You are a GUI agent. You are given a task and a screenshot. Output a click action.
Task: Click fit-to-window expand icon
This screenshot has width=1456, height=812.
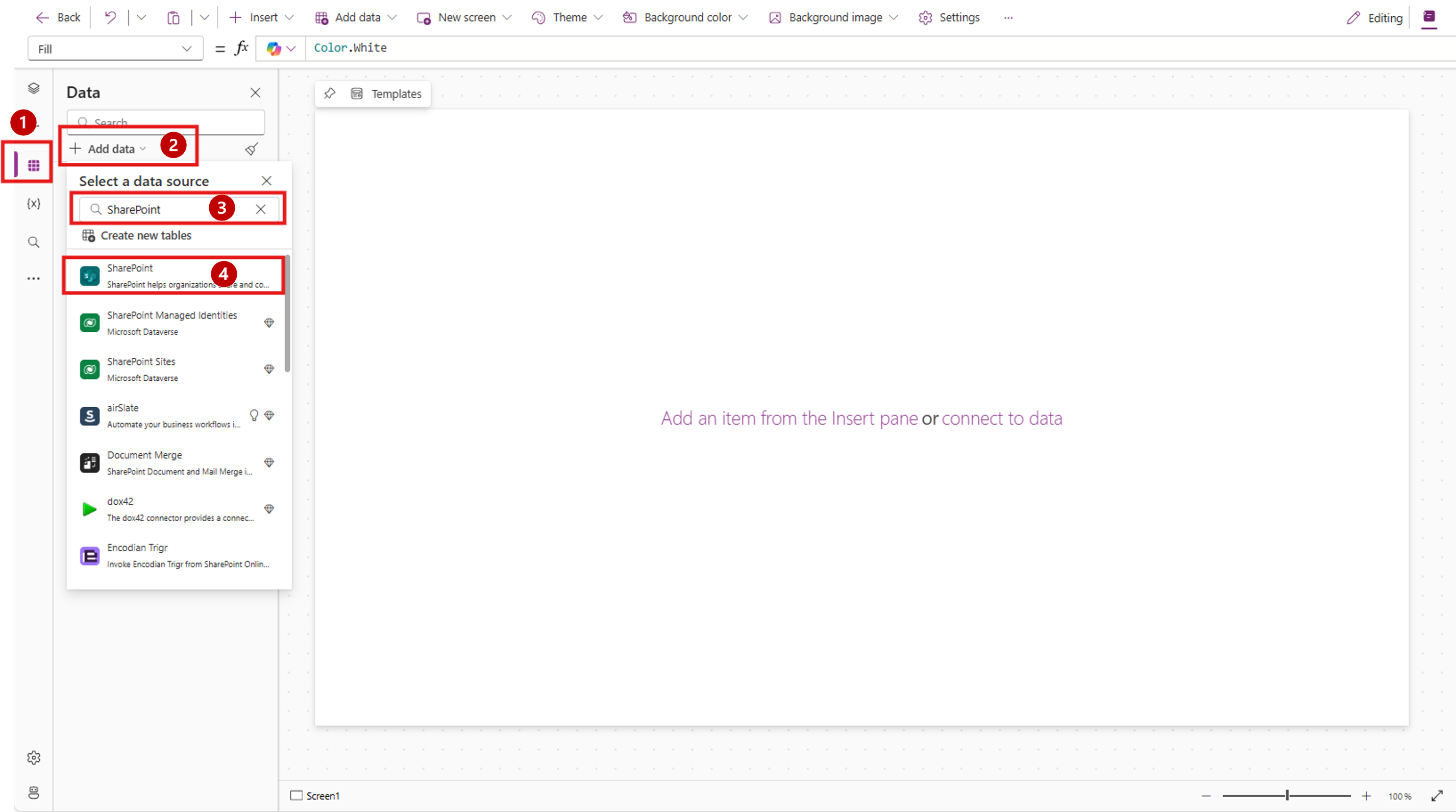coord(1437,796)
